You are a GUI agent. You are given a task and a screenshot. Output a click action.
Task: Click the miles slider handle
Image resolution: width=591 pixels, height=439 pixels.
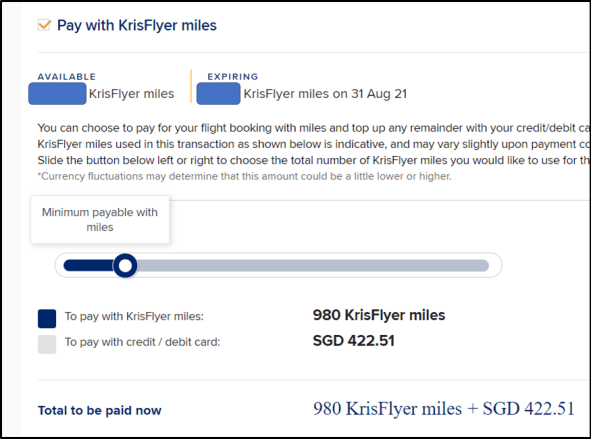125,266
